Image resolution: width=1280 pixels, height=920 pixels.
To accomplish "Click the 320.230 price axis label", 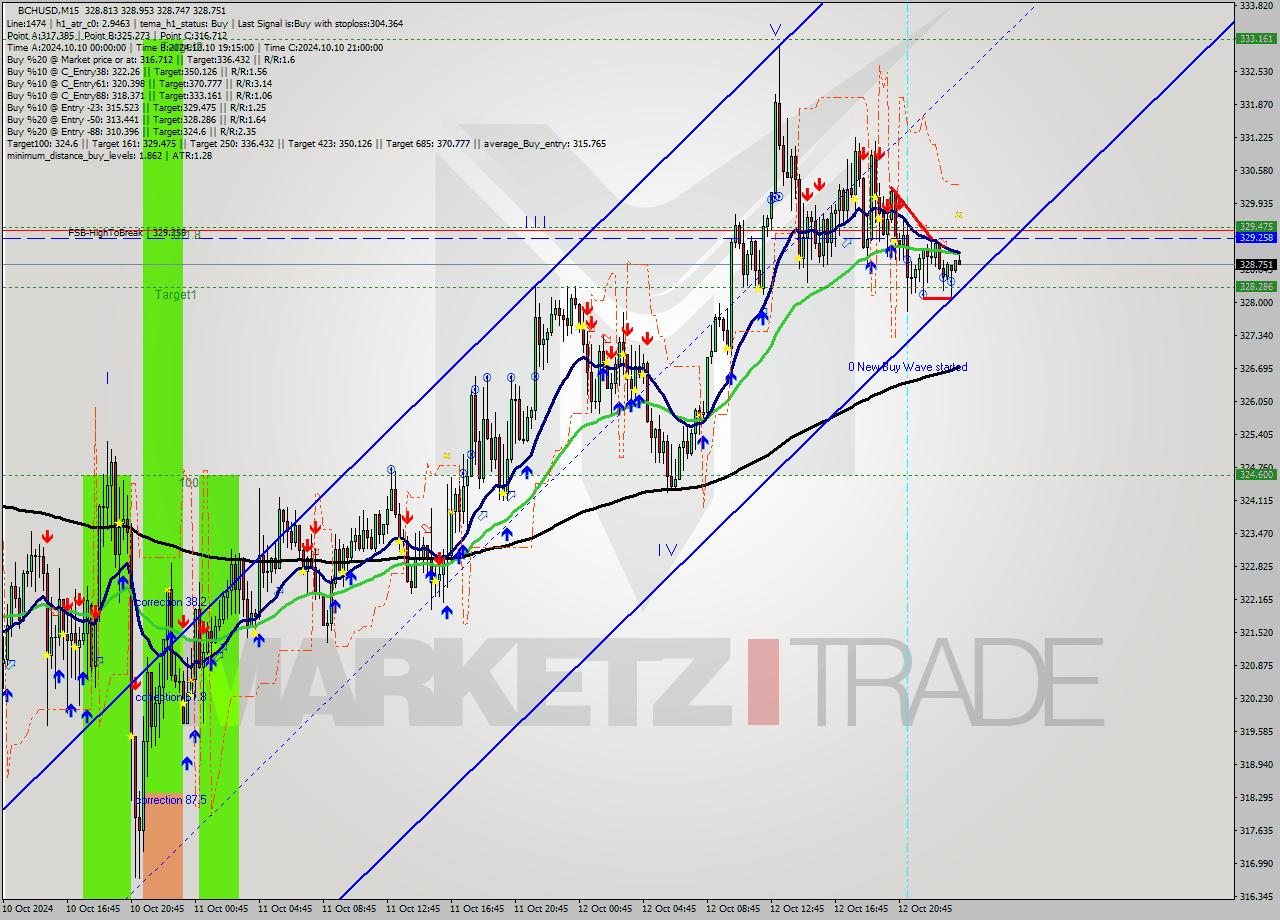I will (x=1256, y=699).
